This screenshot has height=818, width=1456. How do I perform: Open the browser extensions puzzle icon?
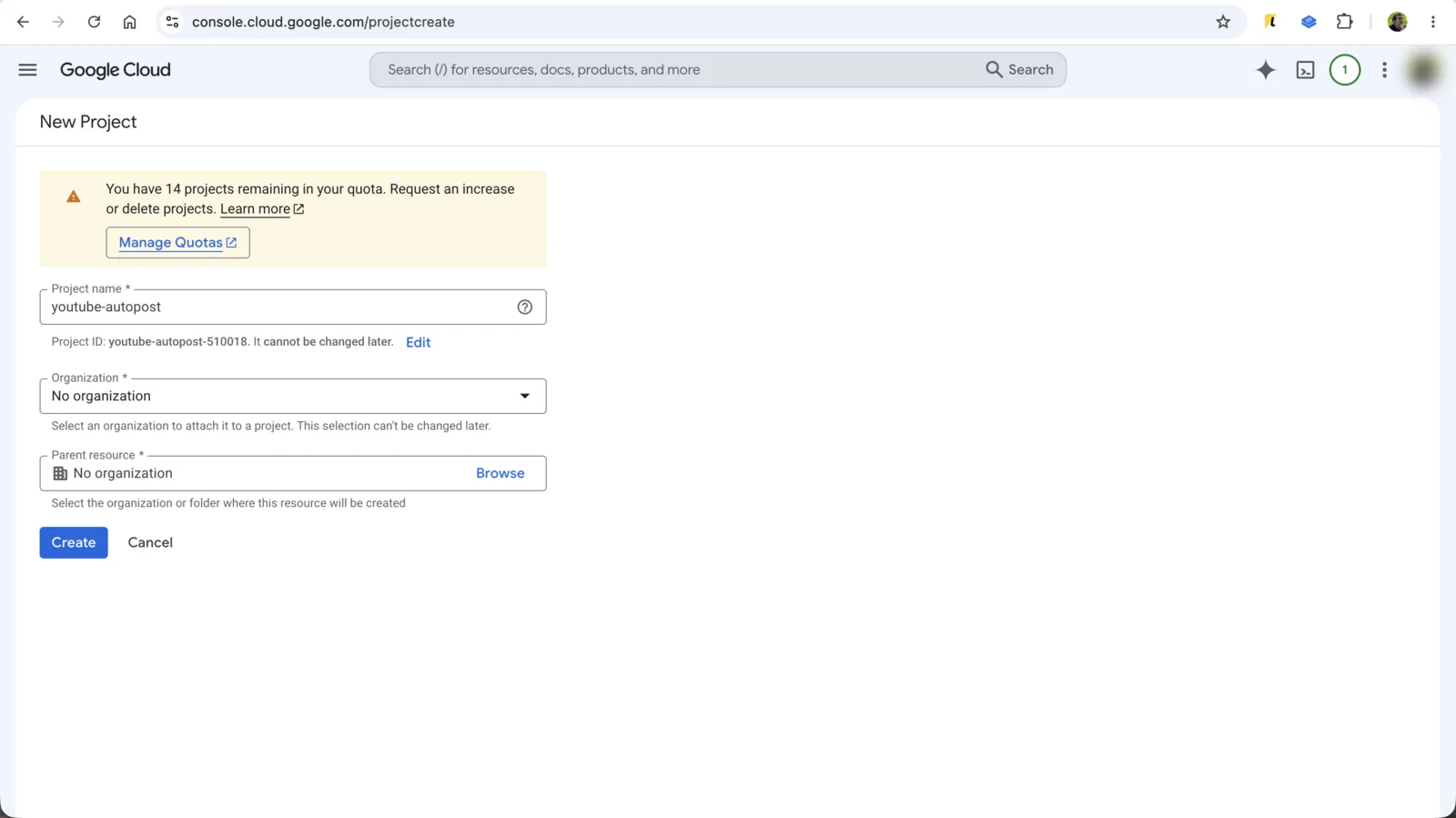coord(1344,22)
